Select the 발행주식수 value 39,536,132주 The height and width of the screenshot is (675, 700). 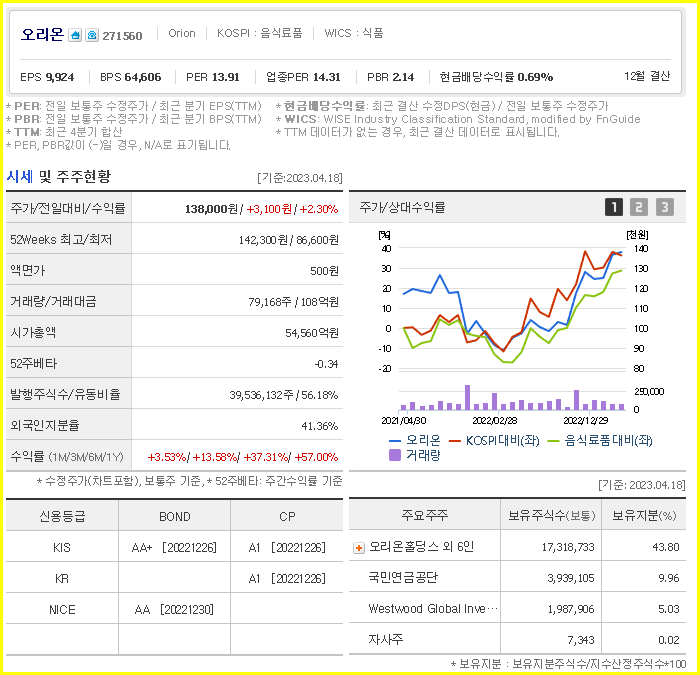pos(262,395)
